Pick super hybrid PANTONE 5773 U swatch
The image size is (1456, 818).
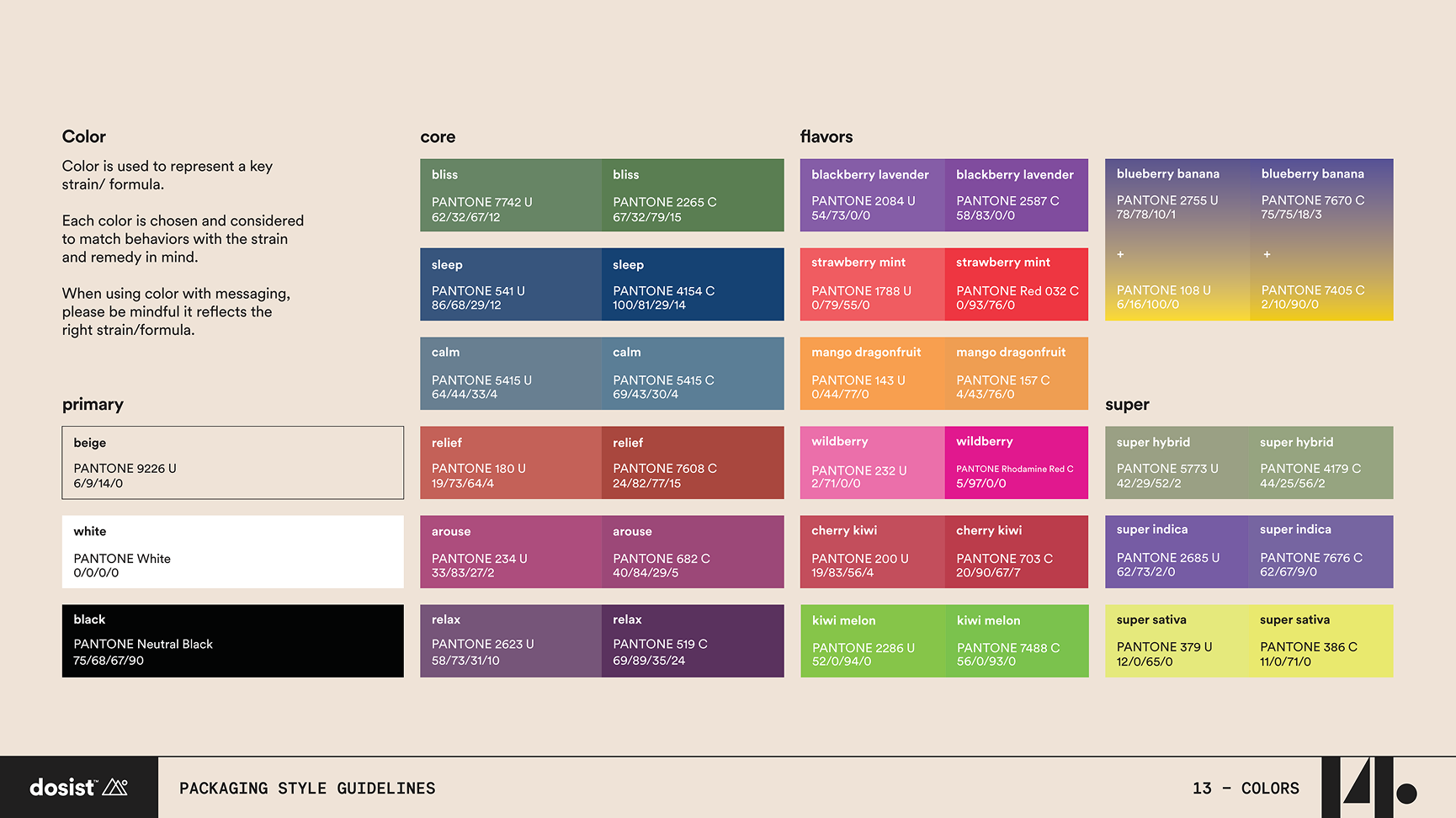pos(1177,463)
